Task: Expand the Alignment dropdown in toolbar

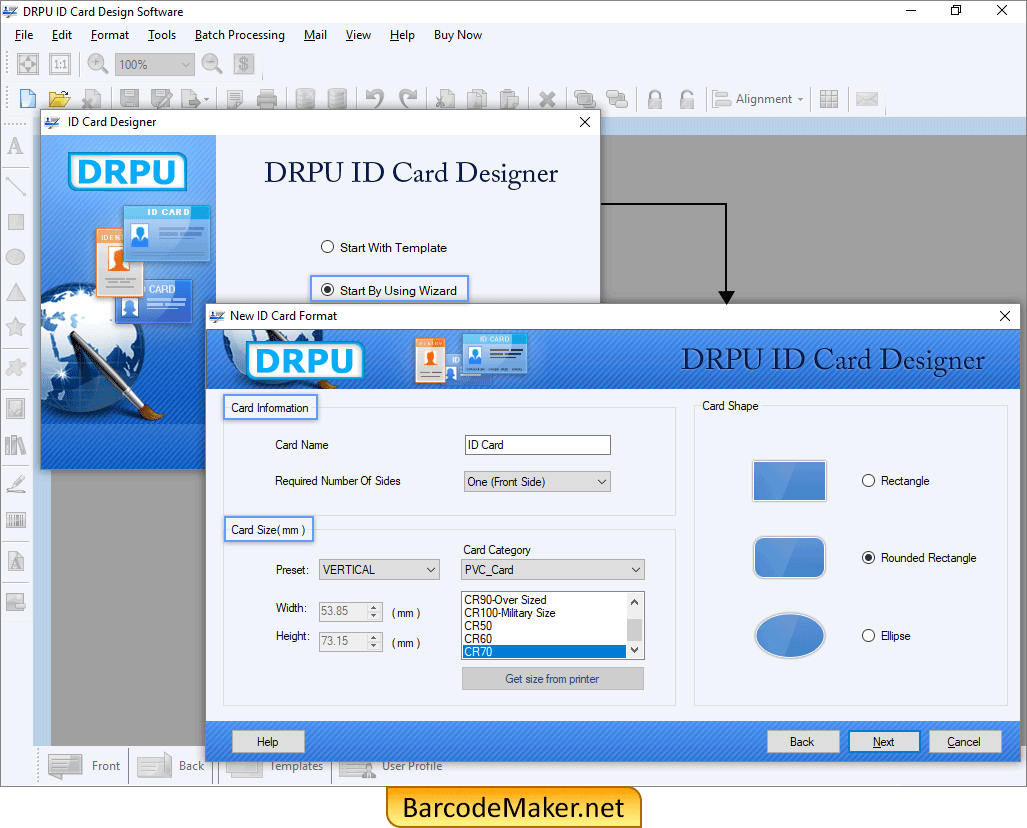Action: 758,99
